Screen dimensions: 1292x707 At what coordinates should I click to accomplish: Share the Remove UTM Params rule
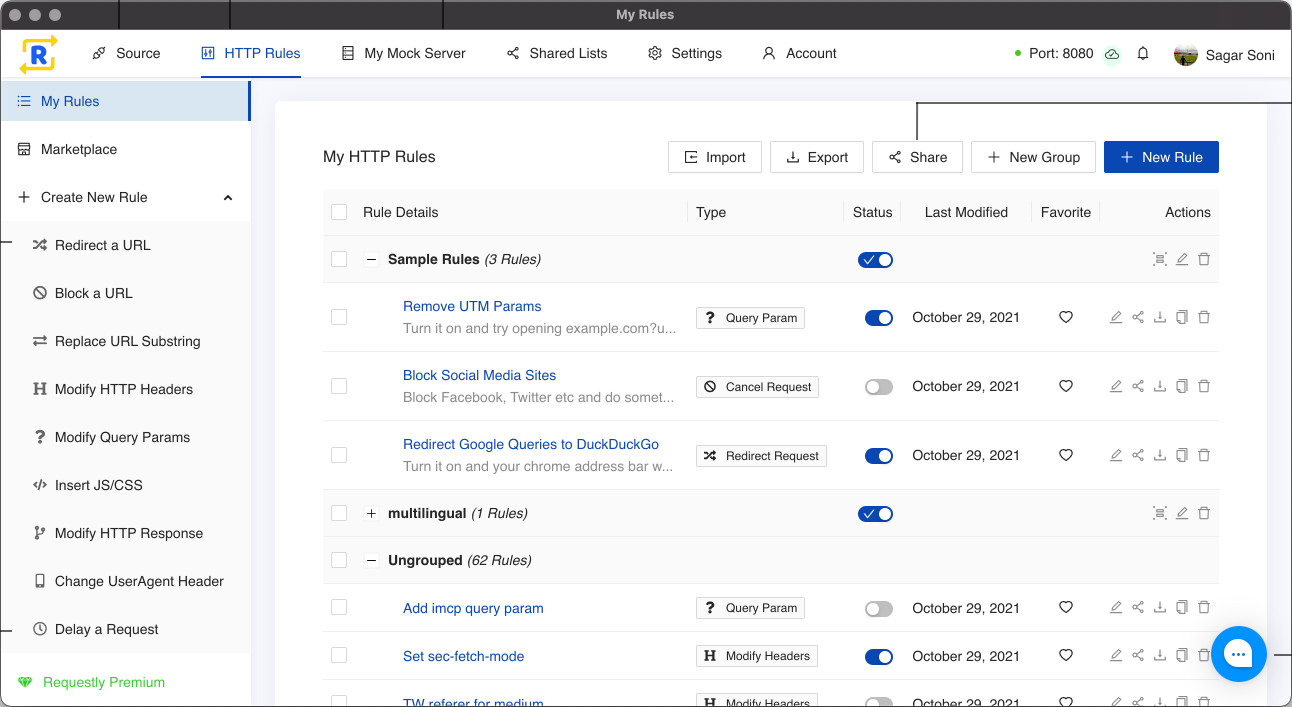(x=1138, y=317)
